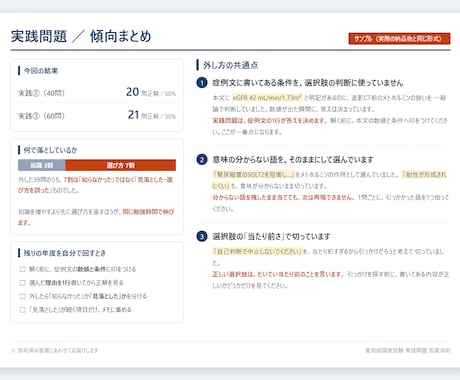Click the 実践② (40問) row label
460x380 pixels.
(41, 93)
